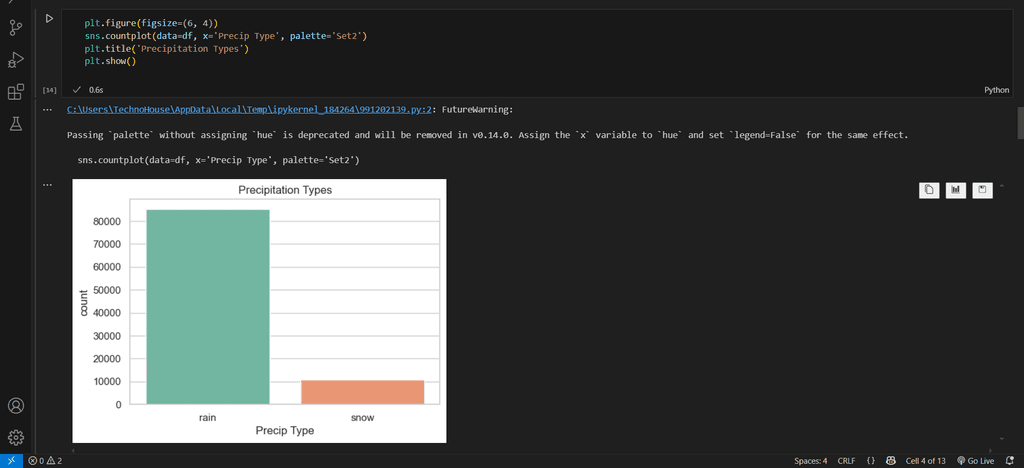This screenshot has height=468, width=1024.
Task: Open the Accounts menu
Action: pyautogui.click(x=16, y=405)
